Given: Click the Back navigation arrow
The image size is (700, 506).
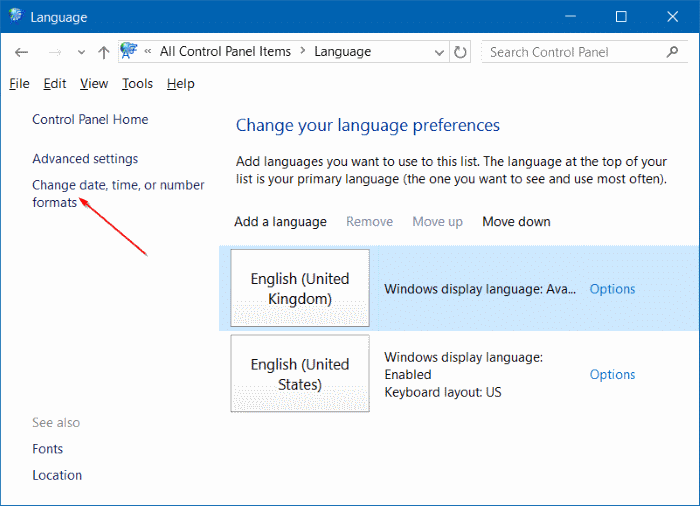Looking at the screenshot, I should [22, 52].
